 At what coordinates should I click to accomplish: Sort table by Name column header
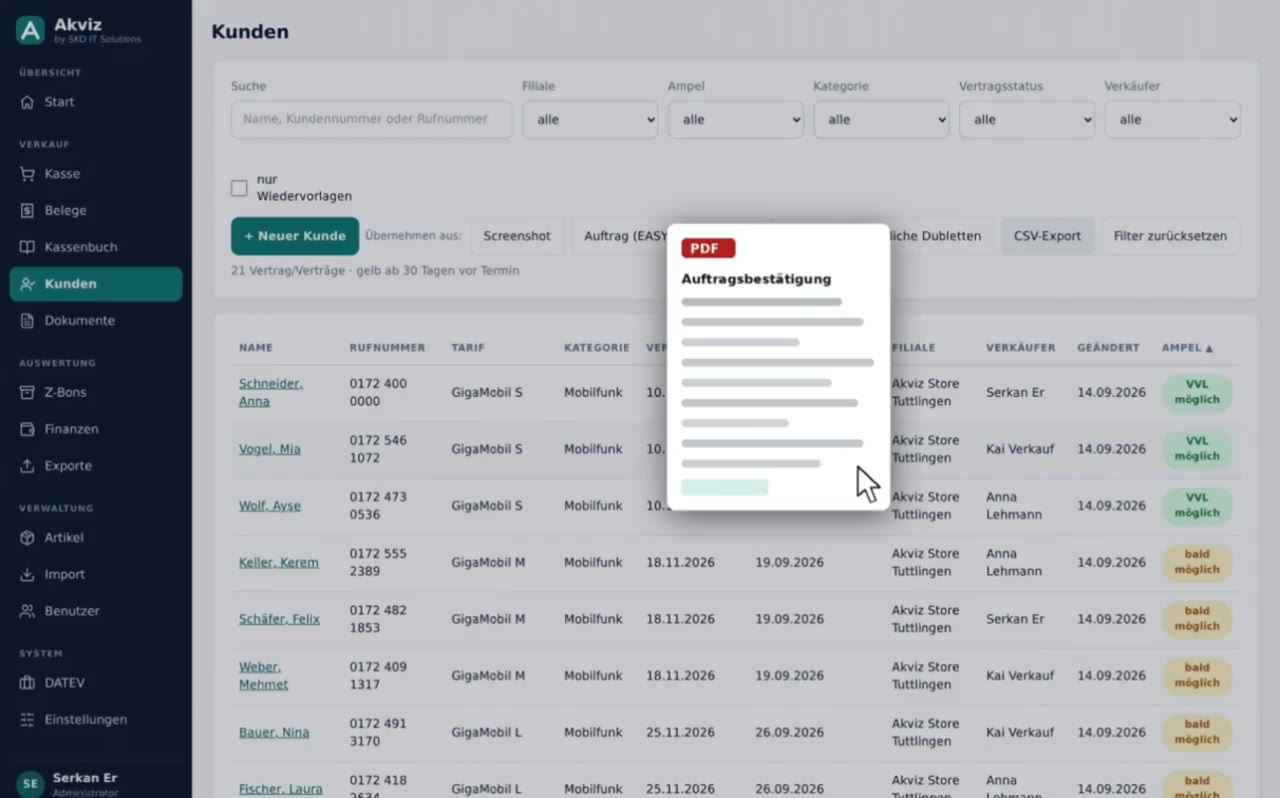[256, 348]
